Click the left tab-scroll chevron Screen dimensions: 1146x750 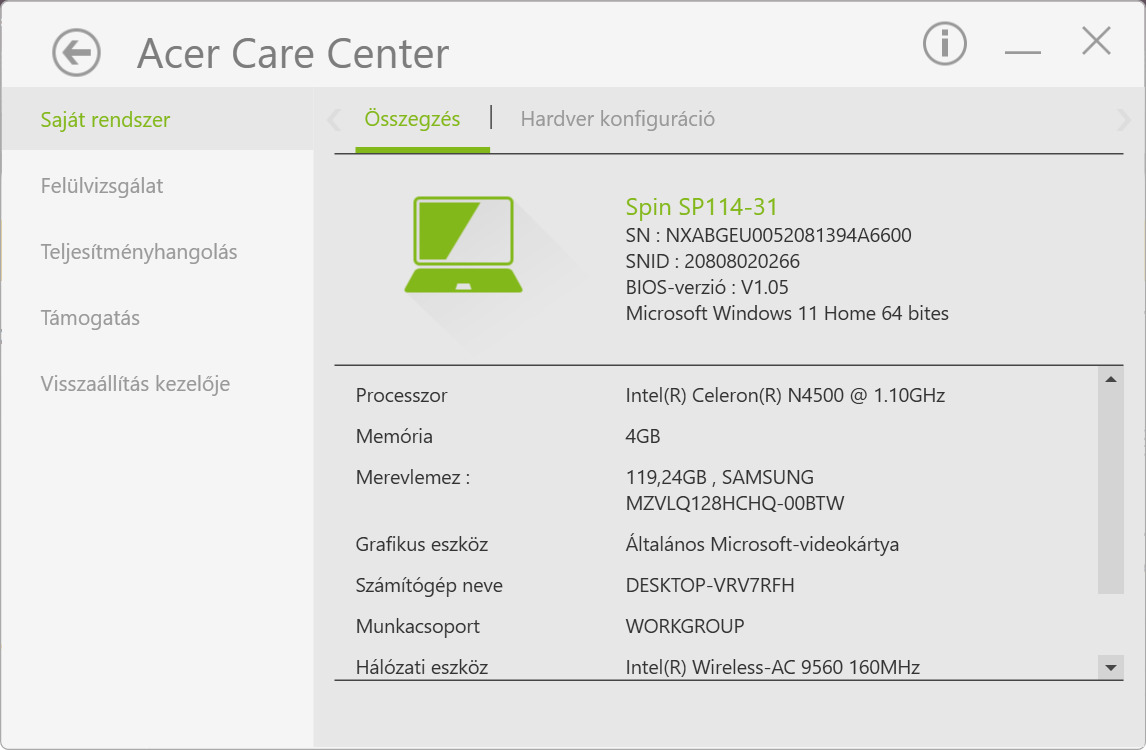(334, 119)
